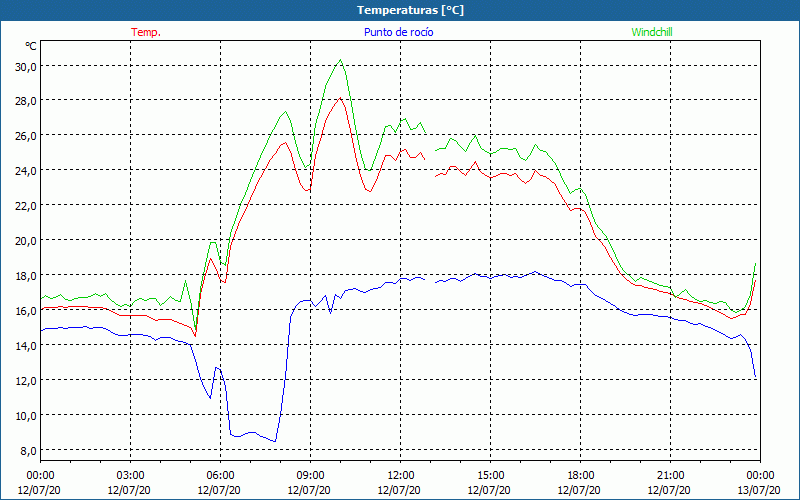Click the 14,0 y-axis value

[x=26, y=345]
